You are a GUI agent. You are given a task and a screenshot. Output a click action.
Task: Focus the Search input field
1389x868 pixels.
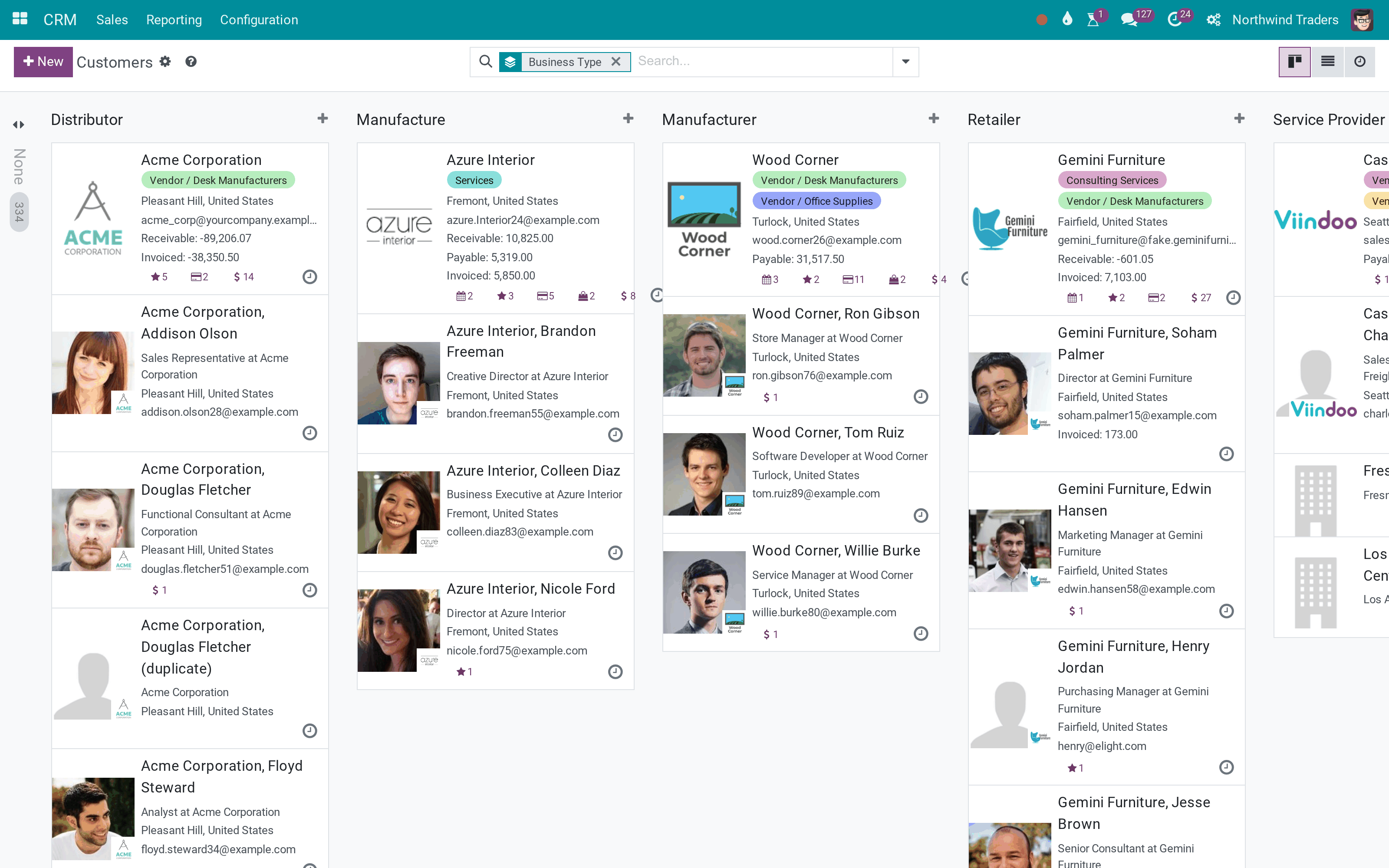pyautogui.click(x=762, y=62)
